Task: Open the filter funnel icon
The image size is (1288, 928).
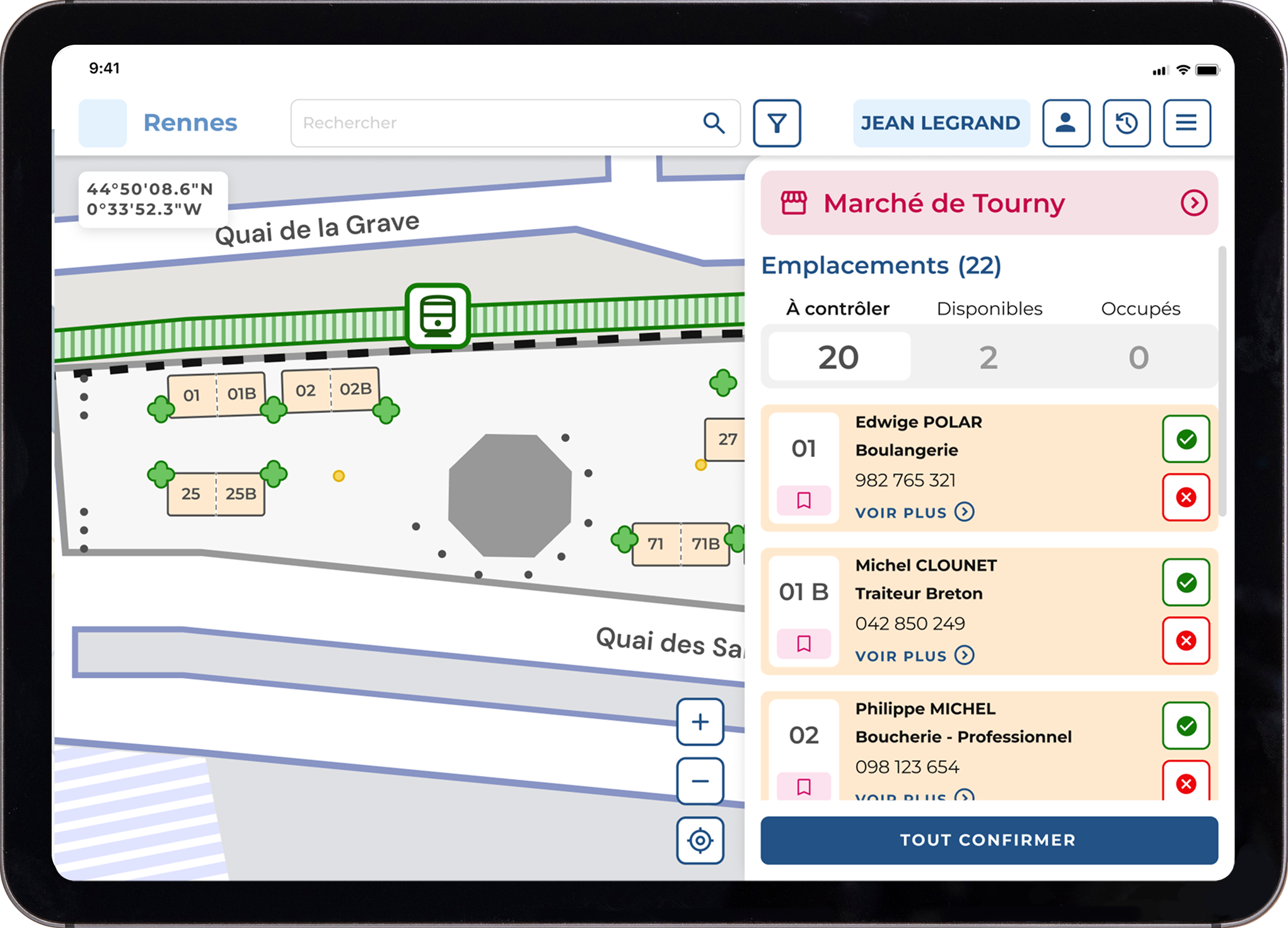Action: pos(777,123)
